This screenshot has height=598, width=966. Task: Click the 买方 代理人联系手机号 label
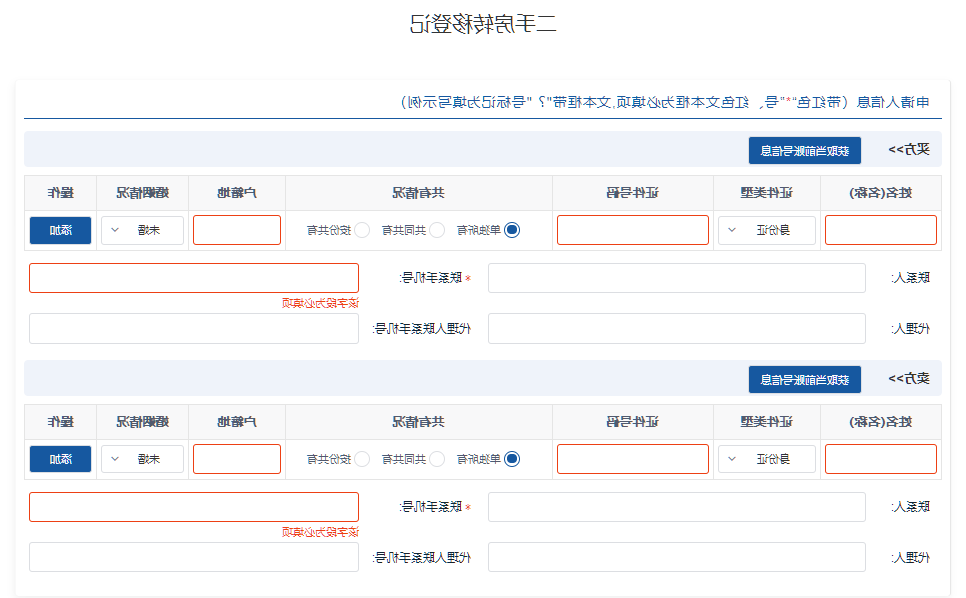421,329
